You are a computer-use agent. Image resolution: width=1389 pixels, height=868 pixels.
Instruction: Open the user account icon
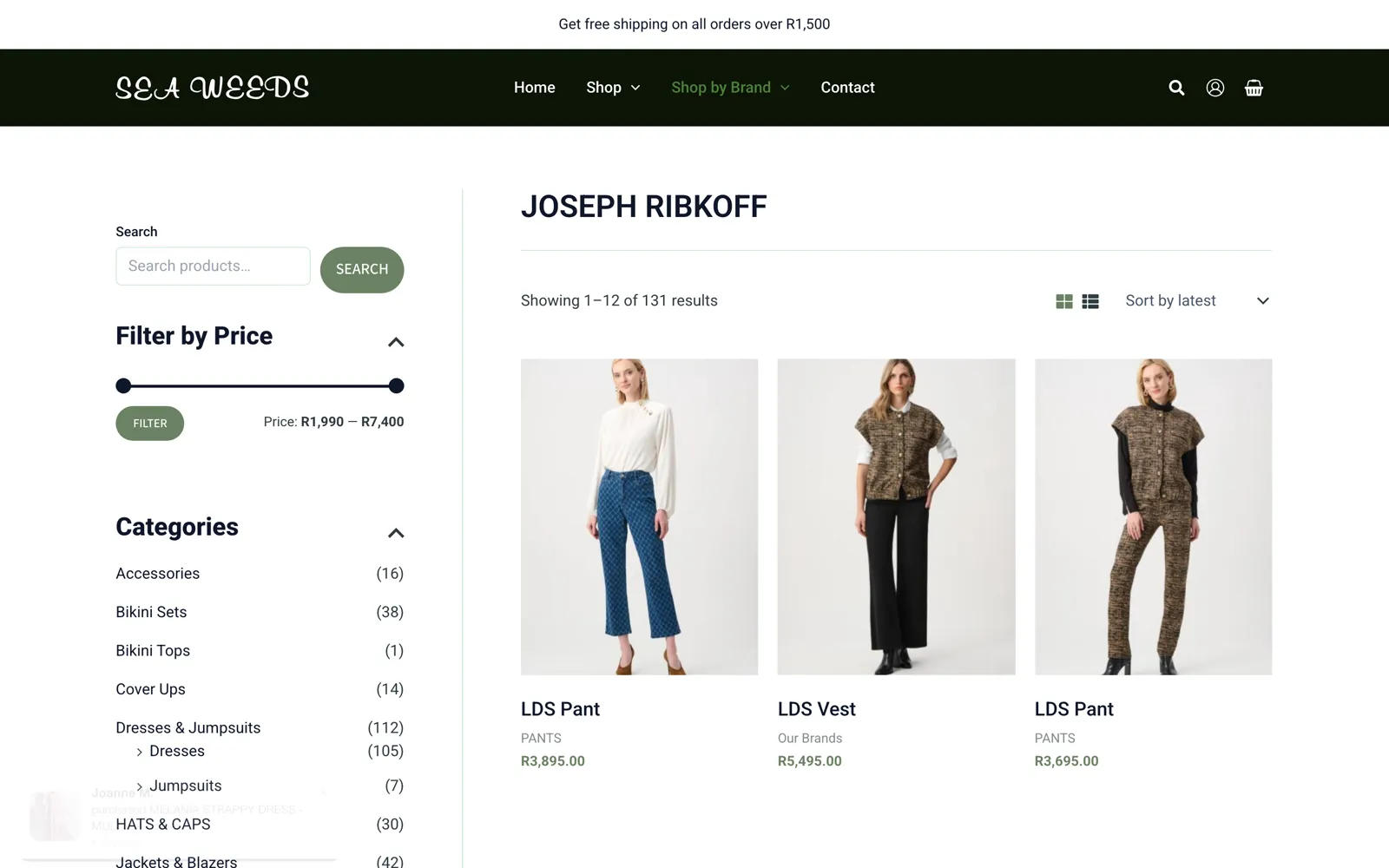[1215, 88]
